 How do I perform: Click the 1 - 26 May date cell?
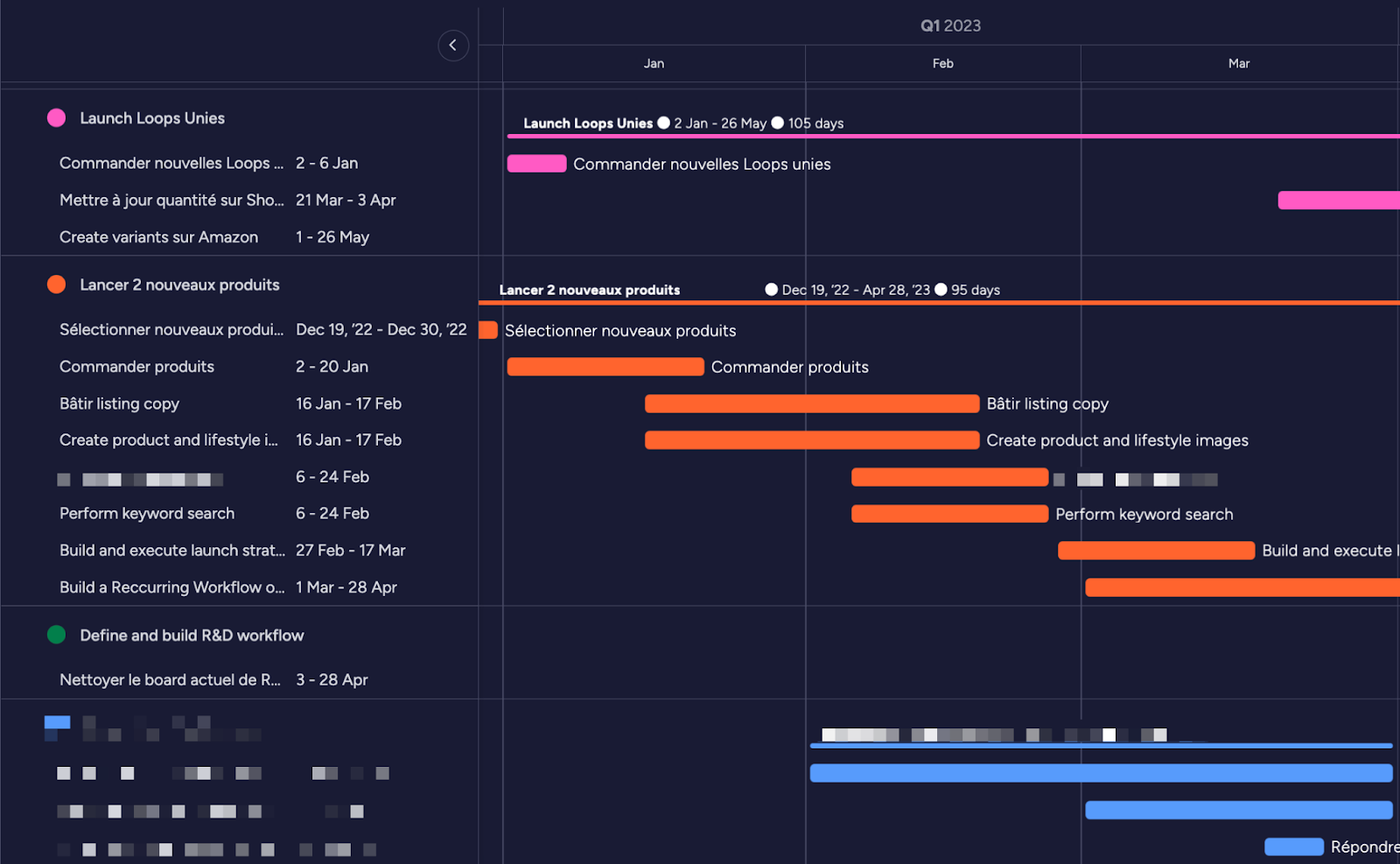pos(332,237)
